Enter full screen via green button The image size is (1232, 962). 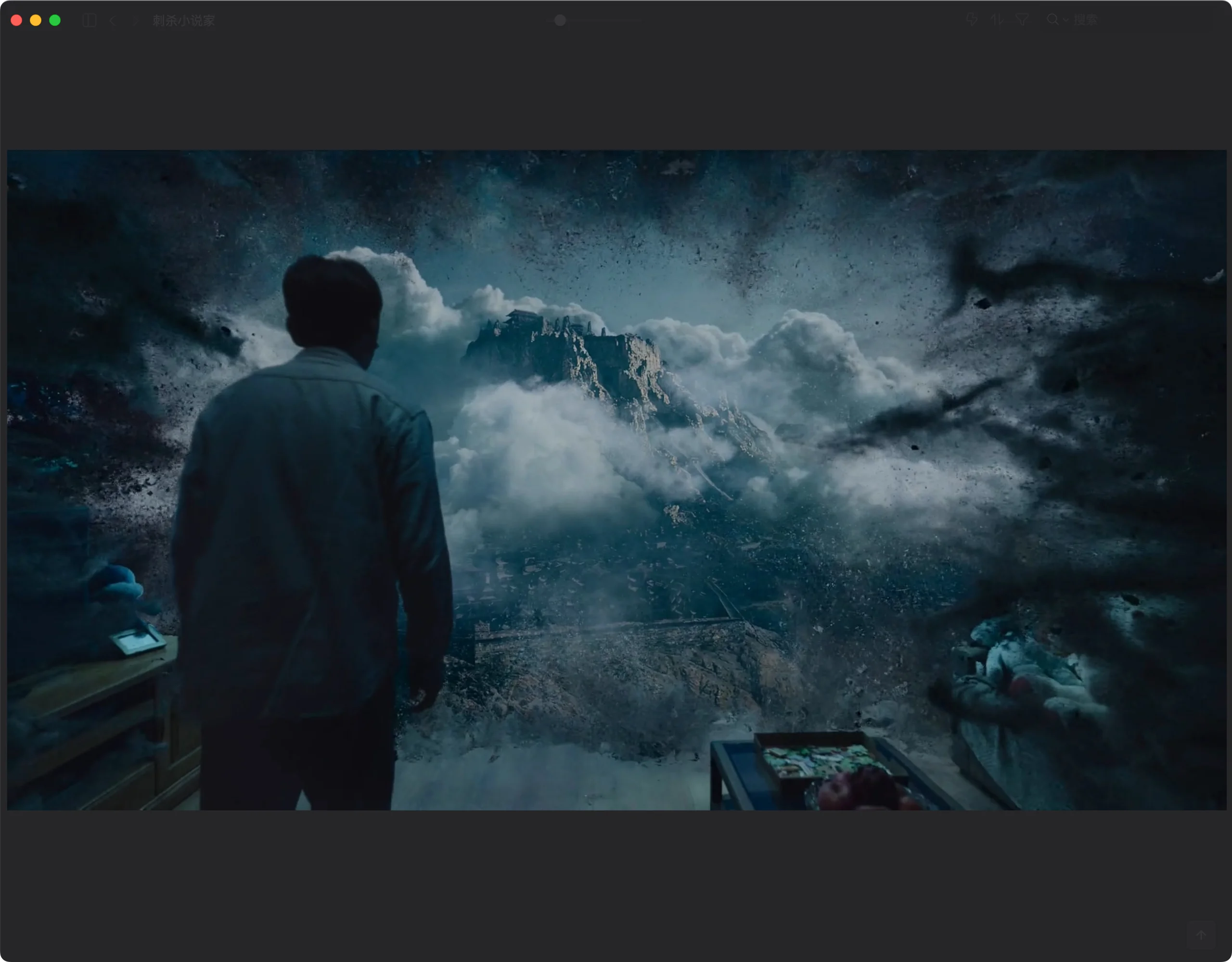55,20
